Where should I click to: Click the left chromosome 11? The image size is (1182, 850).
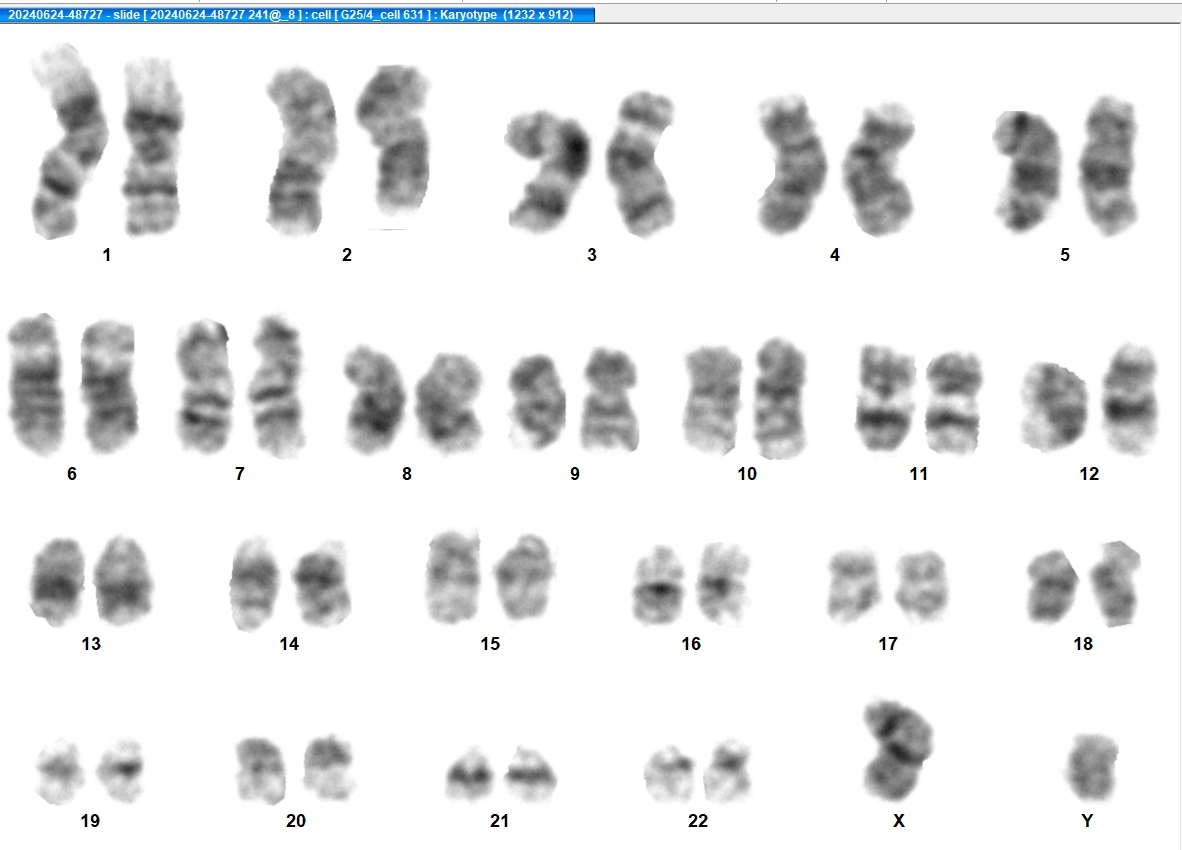click(x=885, y=398)
